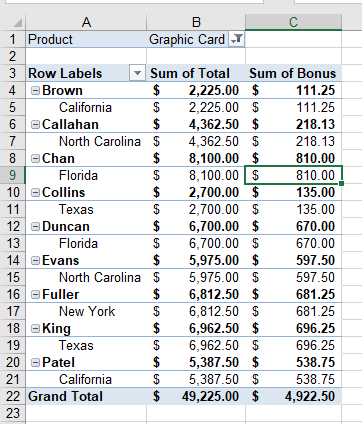Select row 1 header
The height and width of the screenshot is (424, 362).
[x=13, y=39]
